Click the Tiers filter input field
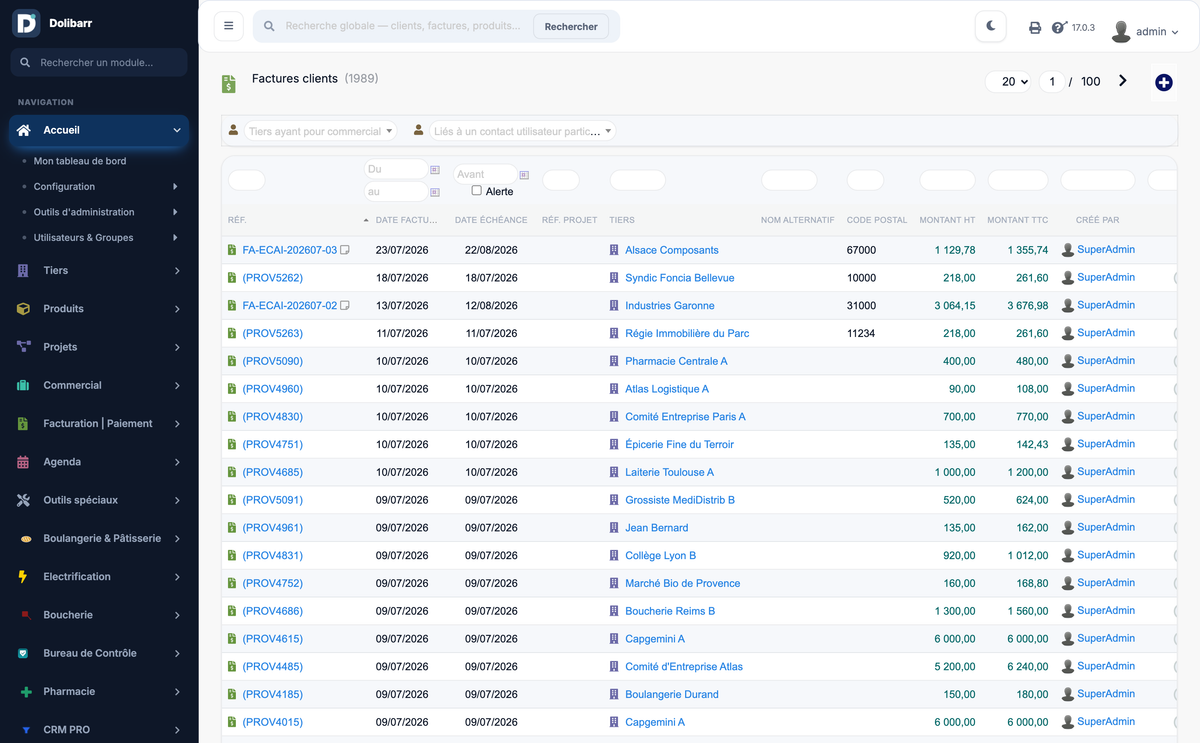Viewport: 1200px width, 743px height. (x=638, y=180)
